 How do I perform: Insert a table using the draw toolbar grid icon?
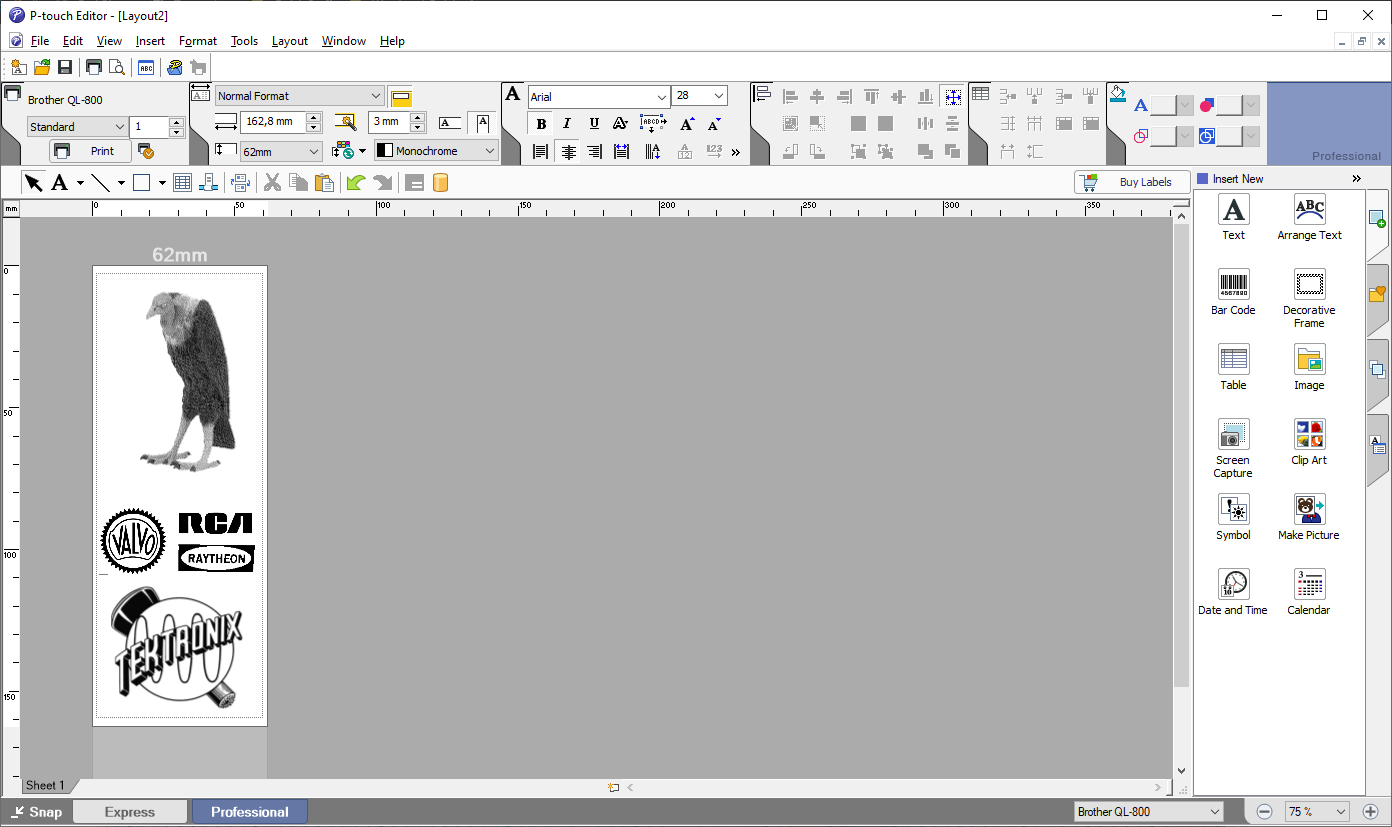182,183
